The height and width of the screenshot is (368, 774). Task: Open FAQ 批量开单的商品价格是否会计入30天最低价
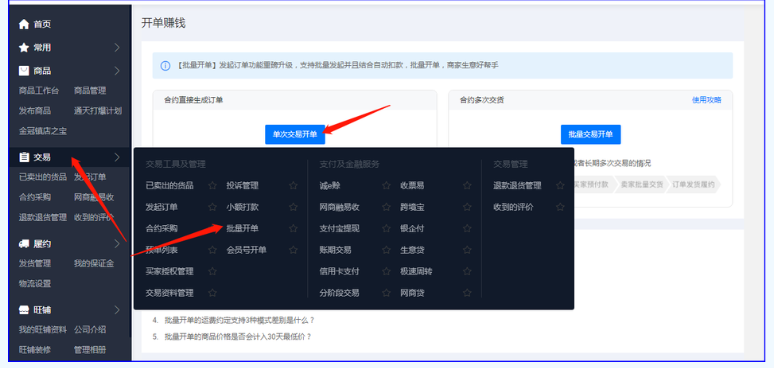pos(238,337)
